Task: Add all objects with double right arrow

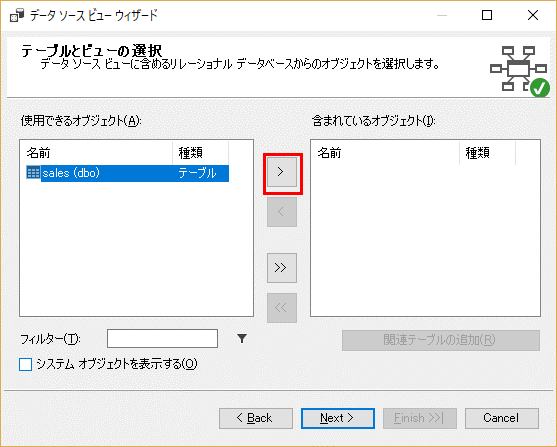Action: click(282, 268)
